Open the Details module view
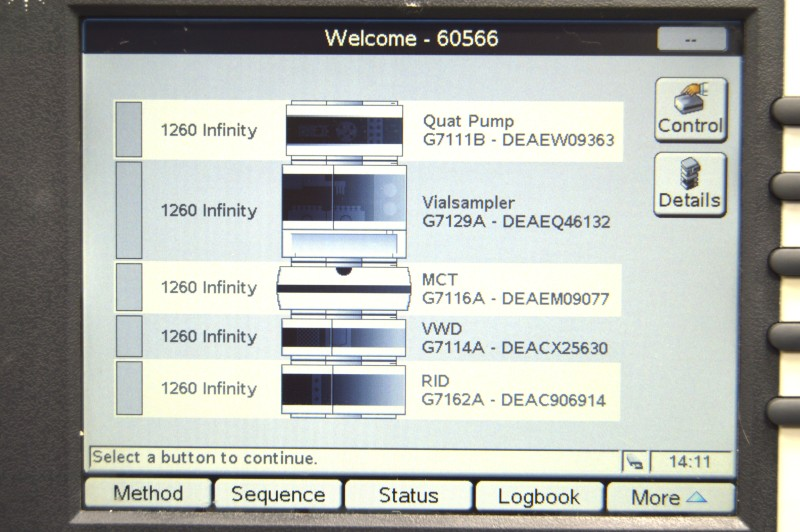Image resolution: width=800 pixels, height=532 pixels. [690, 183]
